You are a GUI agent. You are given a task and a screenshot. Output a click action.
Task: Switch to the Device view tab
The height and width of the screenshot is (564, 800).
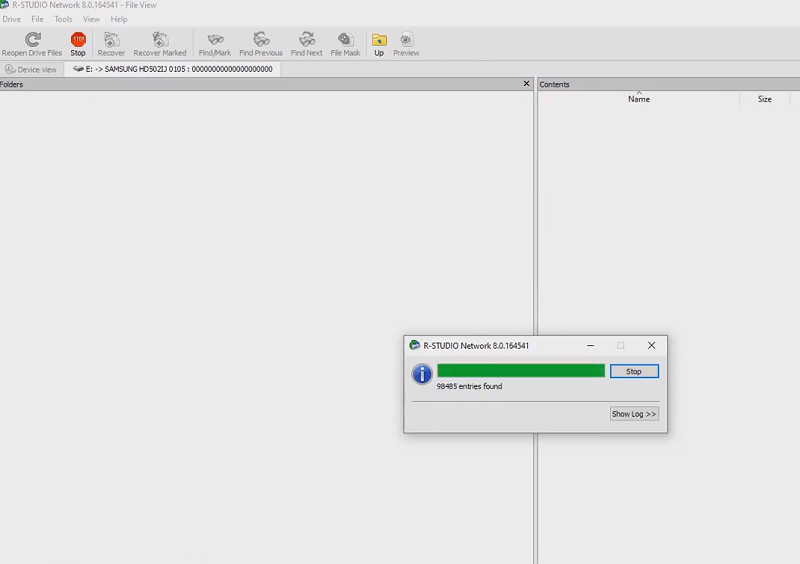31,70
